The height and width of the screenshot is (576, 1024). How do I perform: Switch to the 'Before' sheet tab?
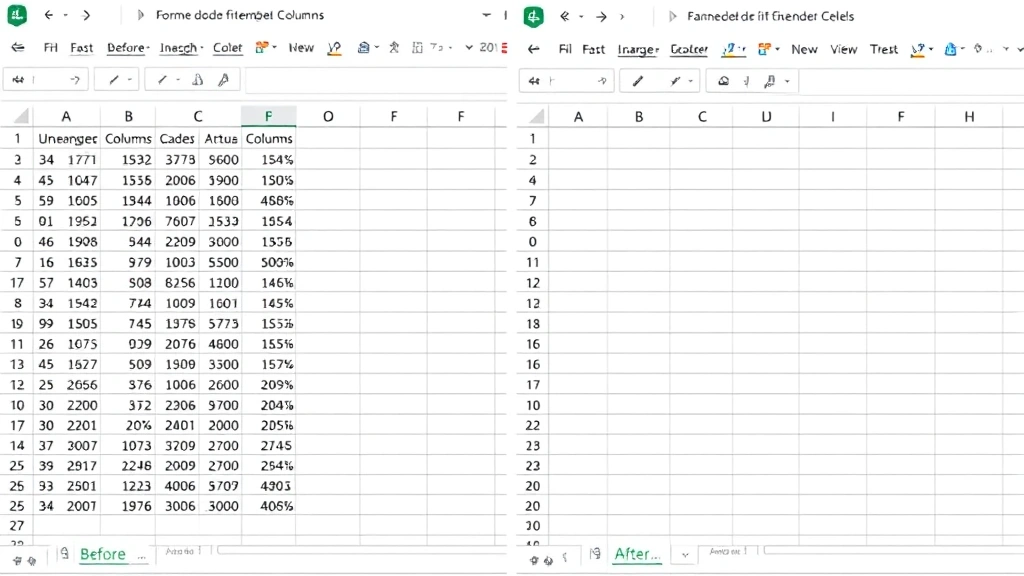(102, 554)
